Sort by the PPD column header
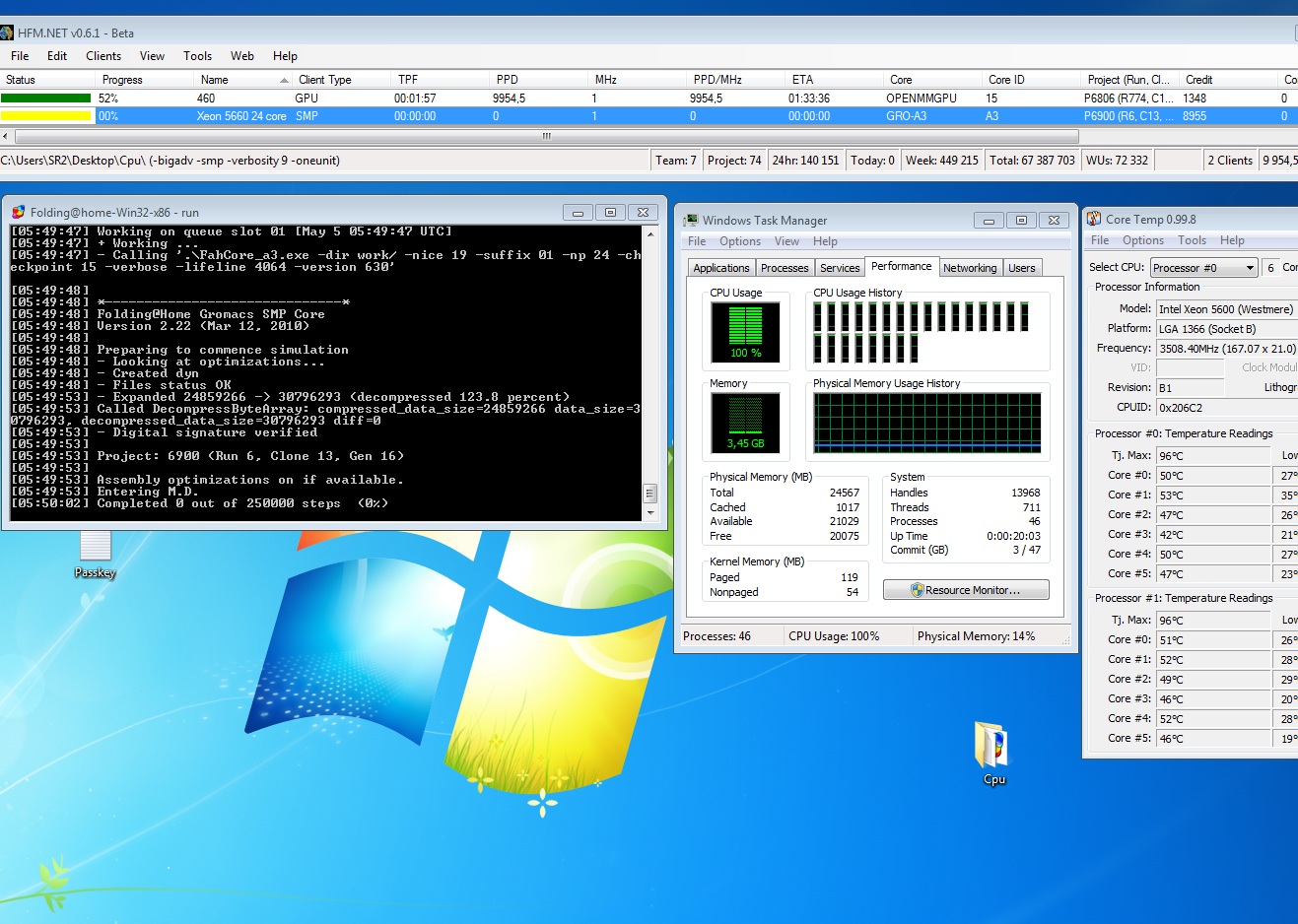 click(538, 80)
